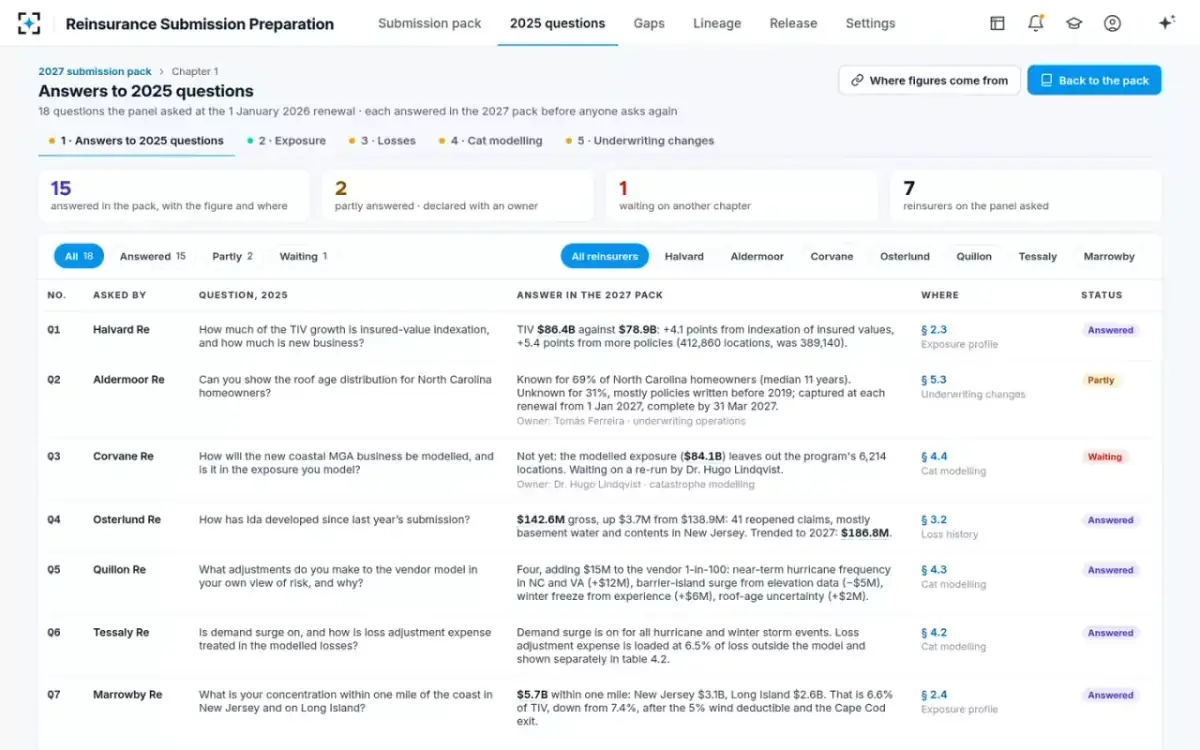Image resolution: width=1200 pixels, height=750 pixels.
Task: Open section § 2.4 link
Action: click(x=934, y=694)
